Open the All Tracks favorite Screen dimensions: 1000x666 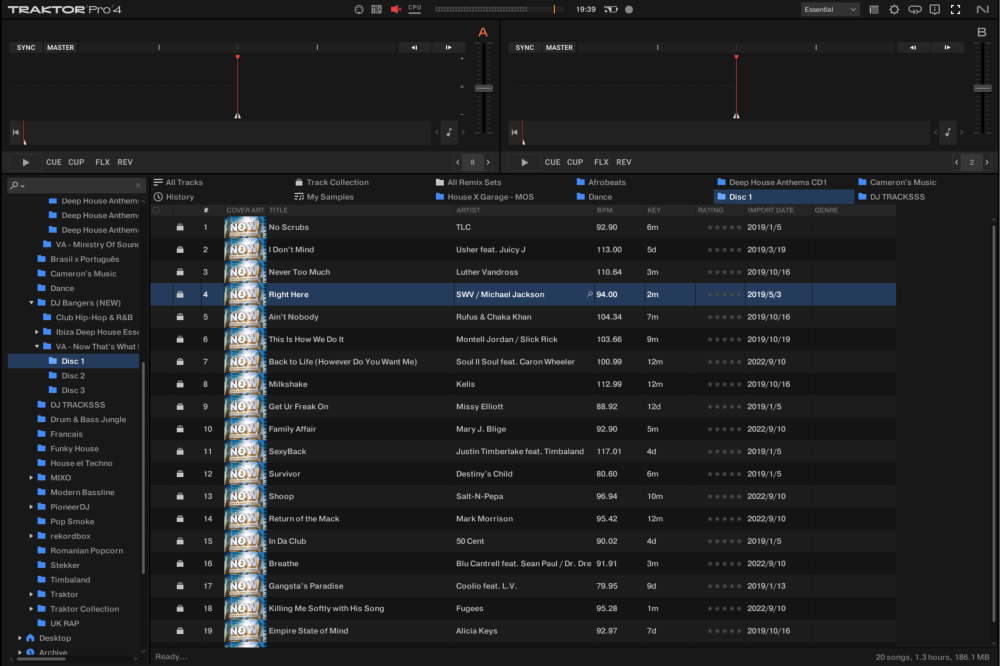coord(179,182)
